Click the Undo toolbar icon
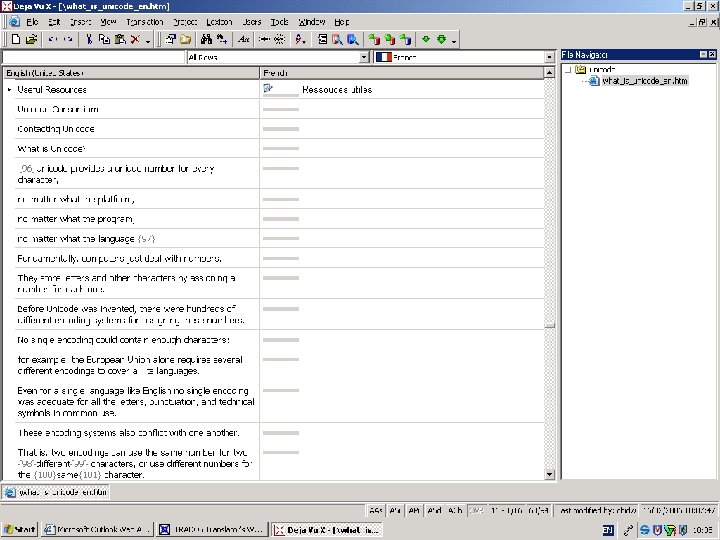 coord(53,39)
